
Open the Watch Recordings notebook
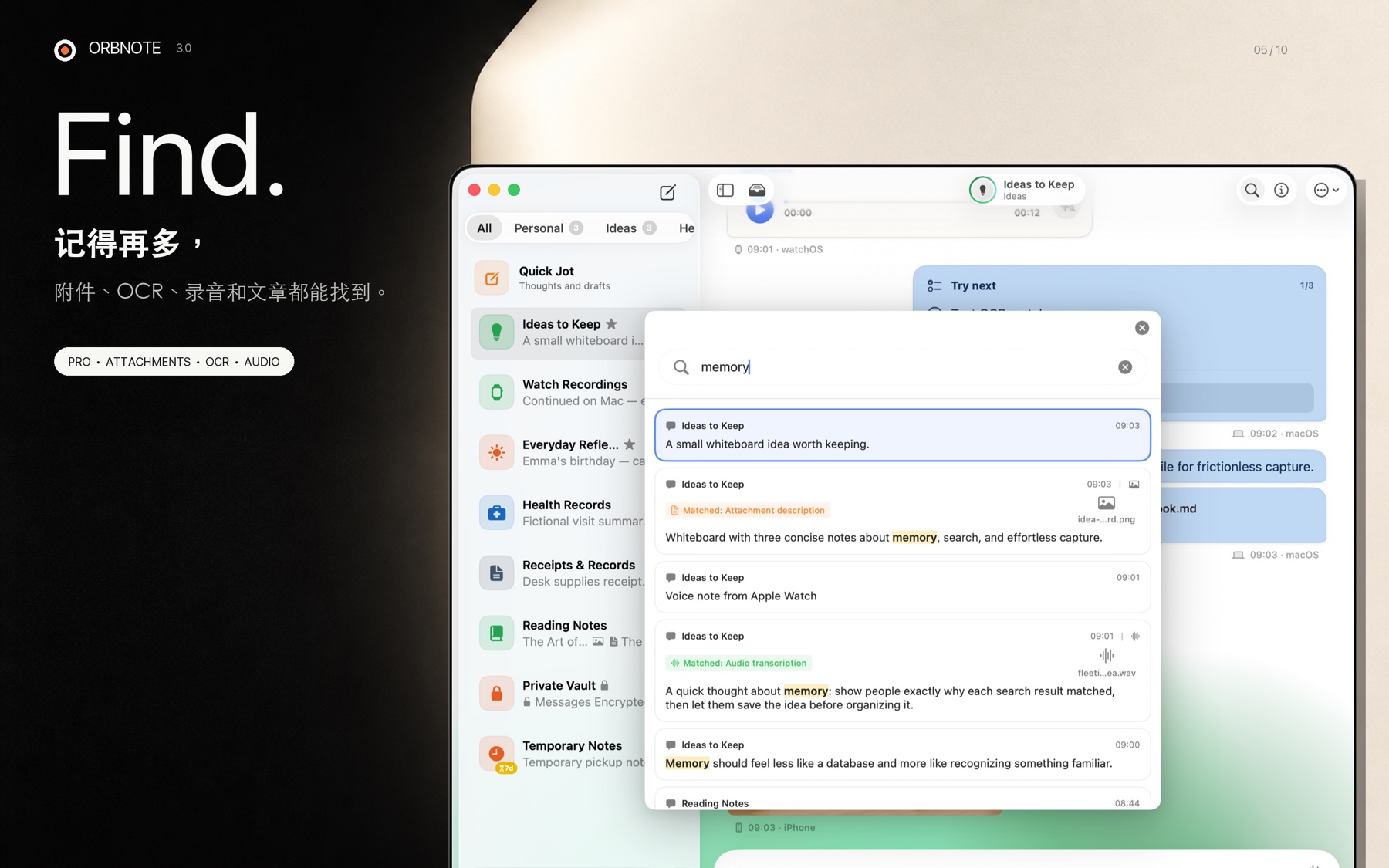pyautogui.click(x=559, y=393)
